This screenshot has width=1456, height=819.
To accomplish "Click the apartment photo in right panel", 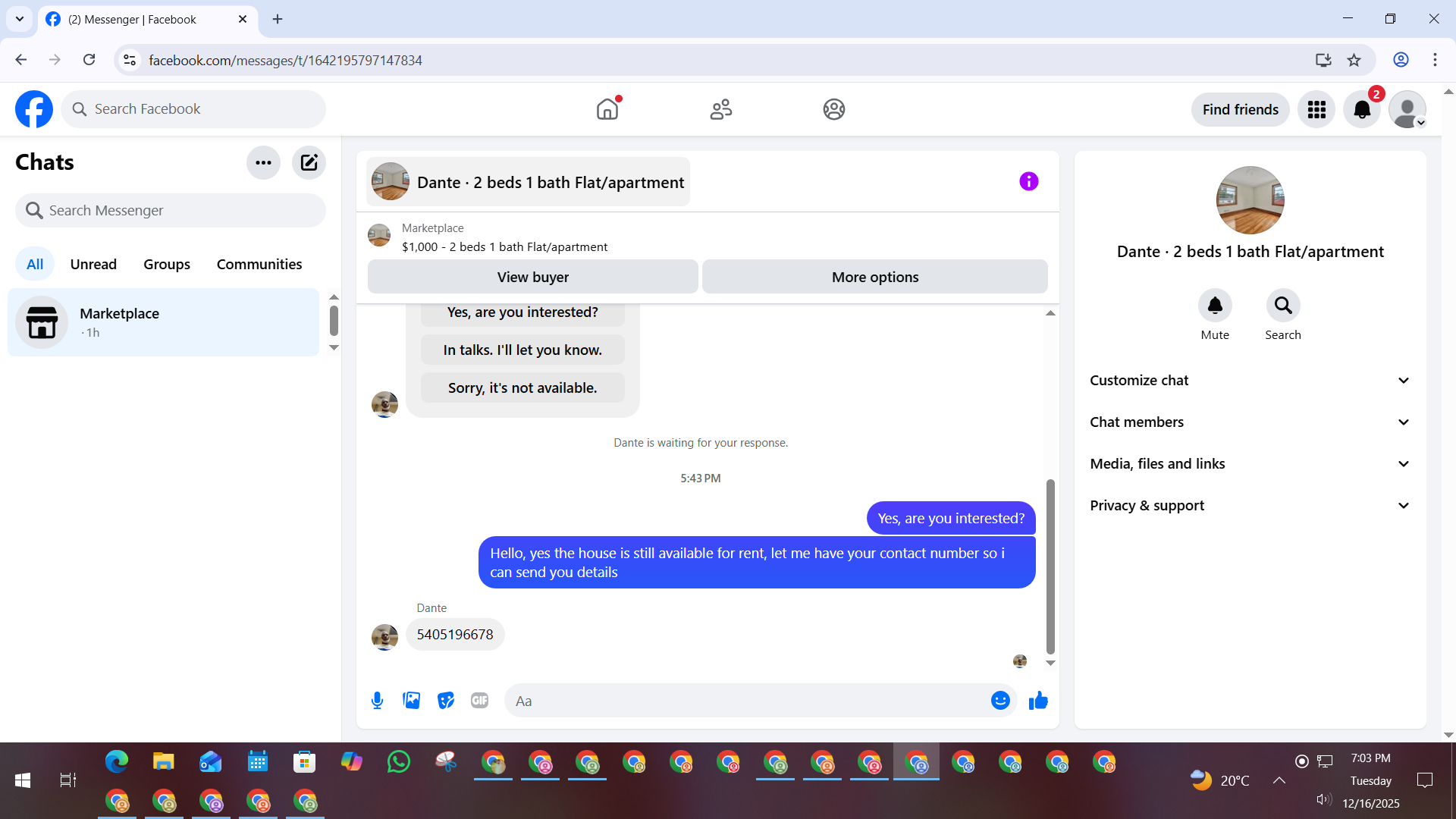I will (1250, 200).
